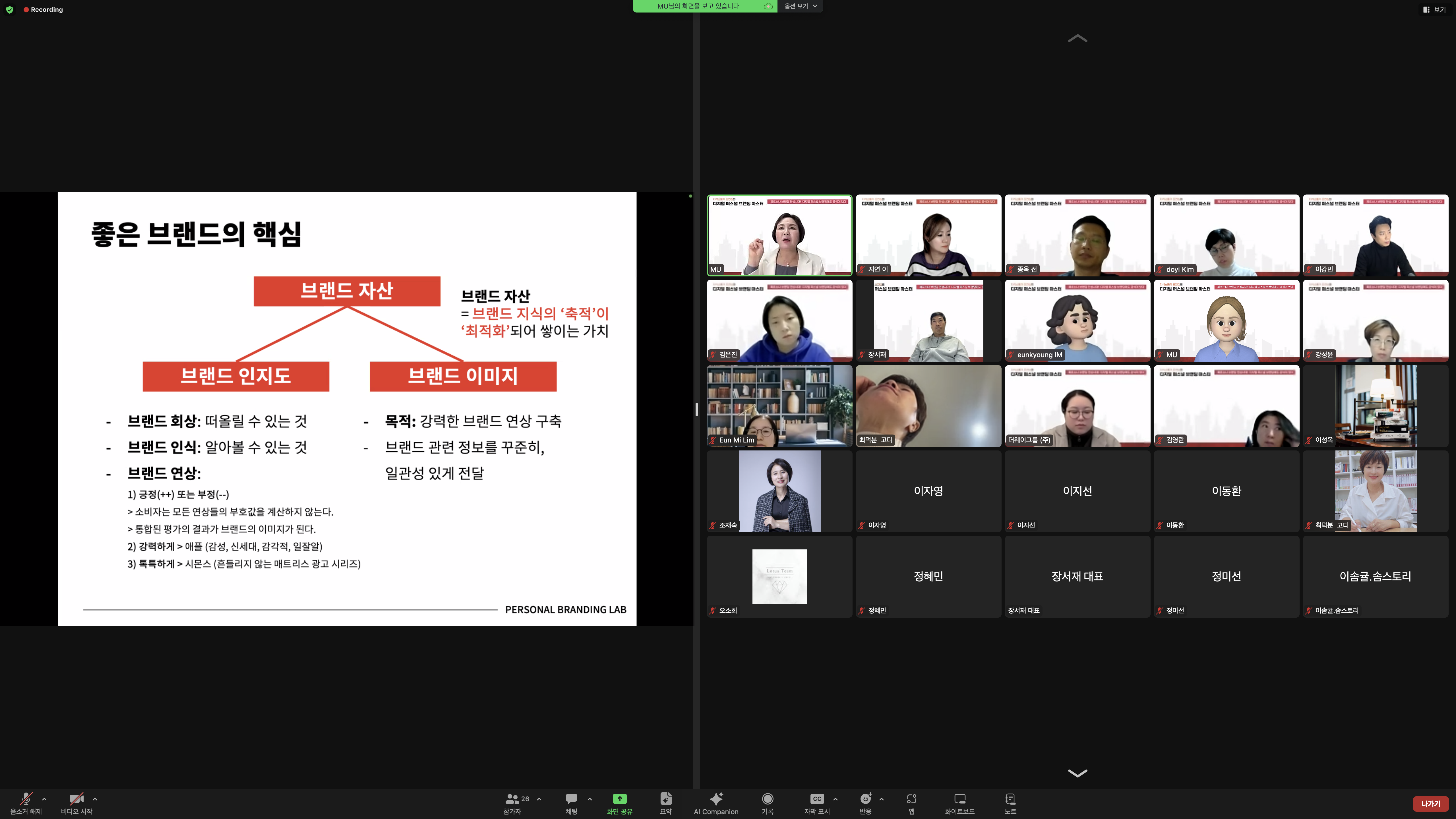Expand audio options arrow beside mute
This screenshot has height=819, width=1456.
(x=44, y=799)
